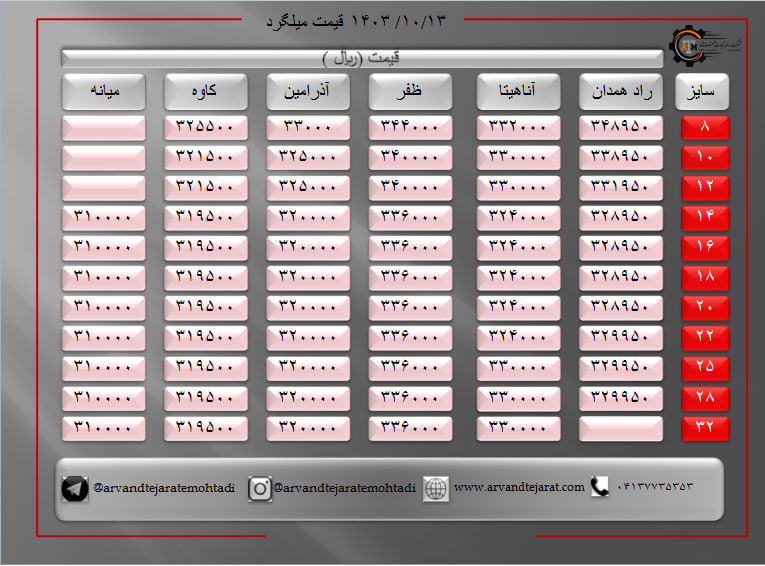Click the آذرامین column header
This screenshot has width=765, height=566.
308,92
